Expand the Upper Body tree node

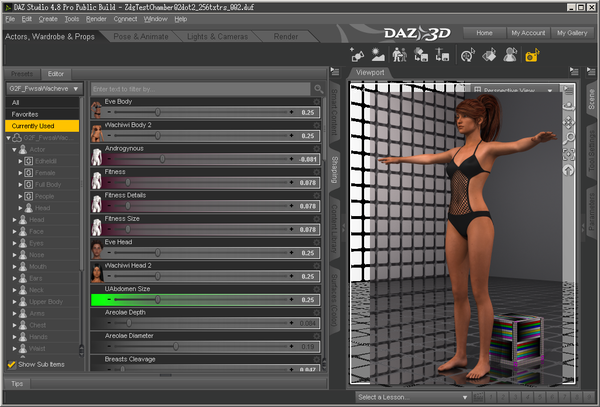(15, 302)
